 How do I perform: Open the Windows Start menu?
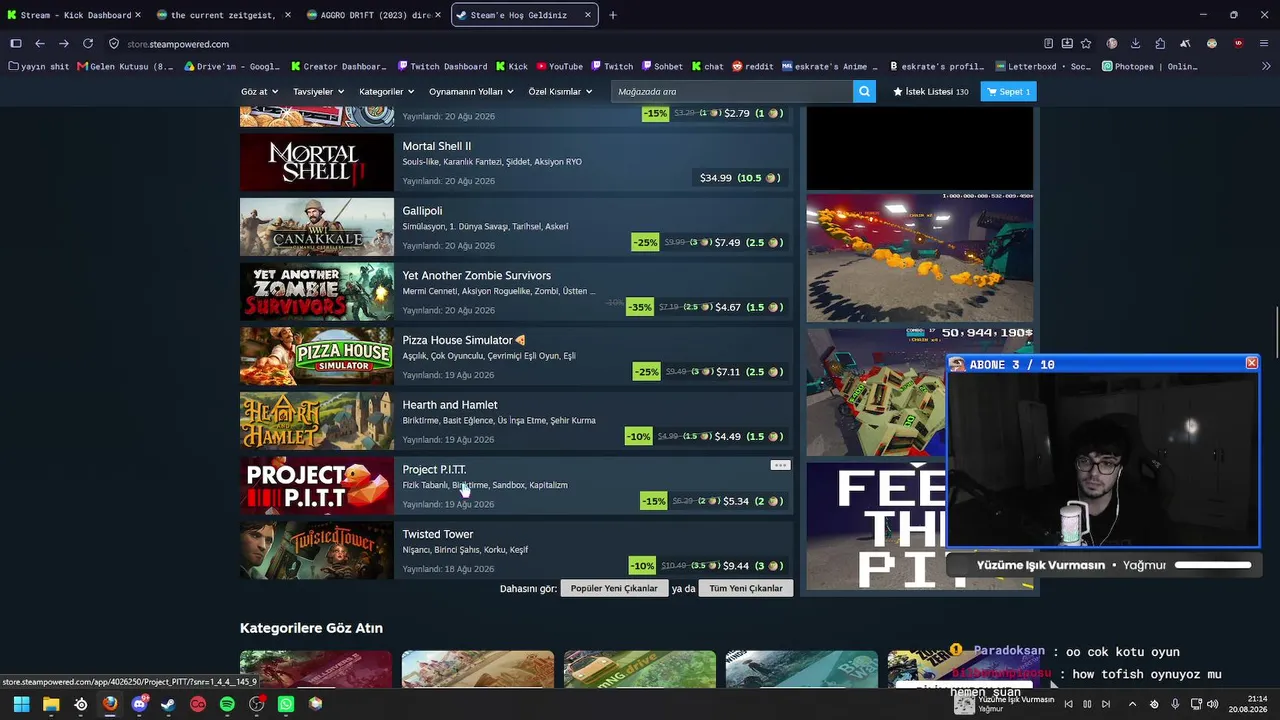click(x=21, y=704)
